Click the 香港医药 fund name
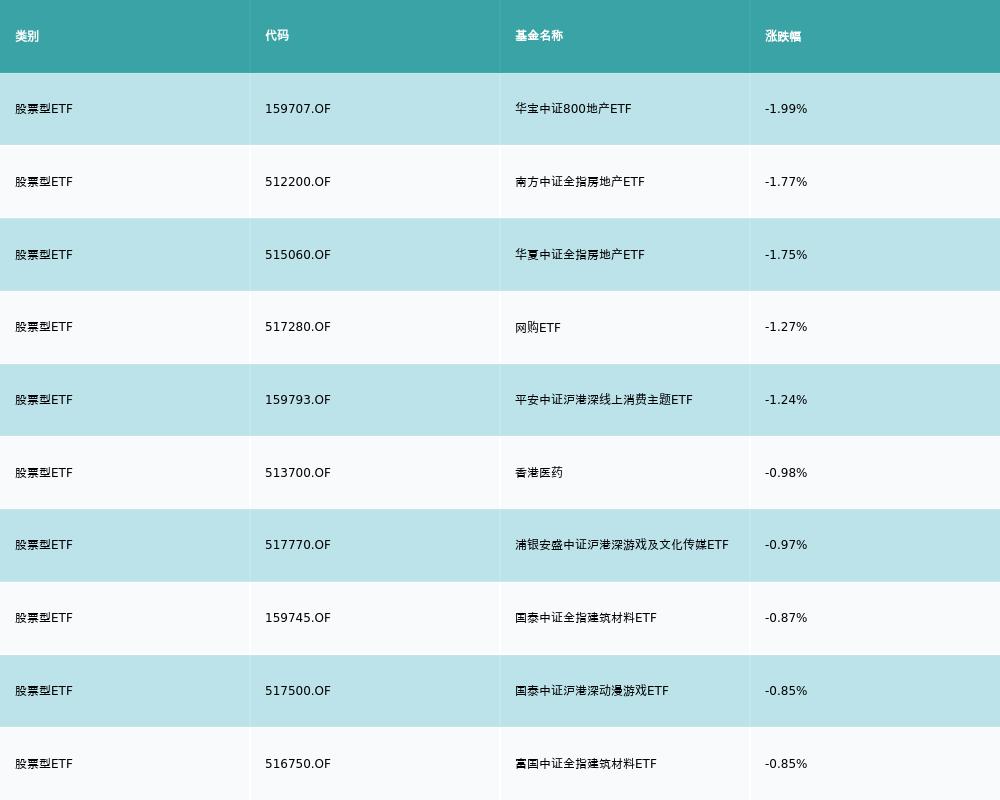The height and width of the screenshot is (800, 1000). [x=539, y=473]
